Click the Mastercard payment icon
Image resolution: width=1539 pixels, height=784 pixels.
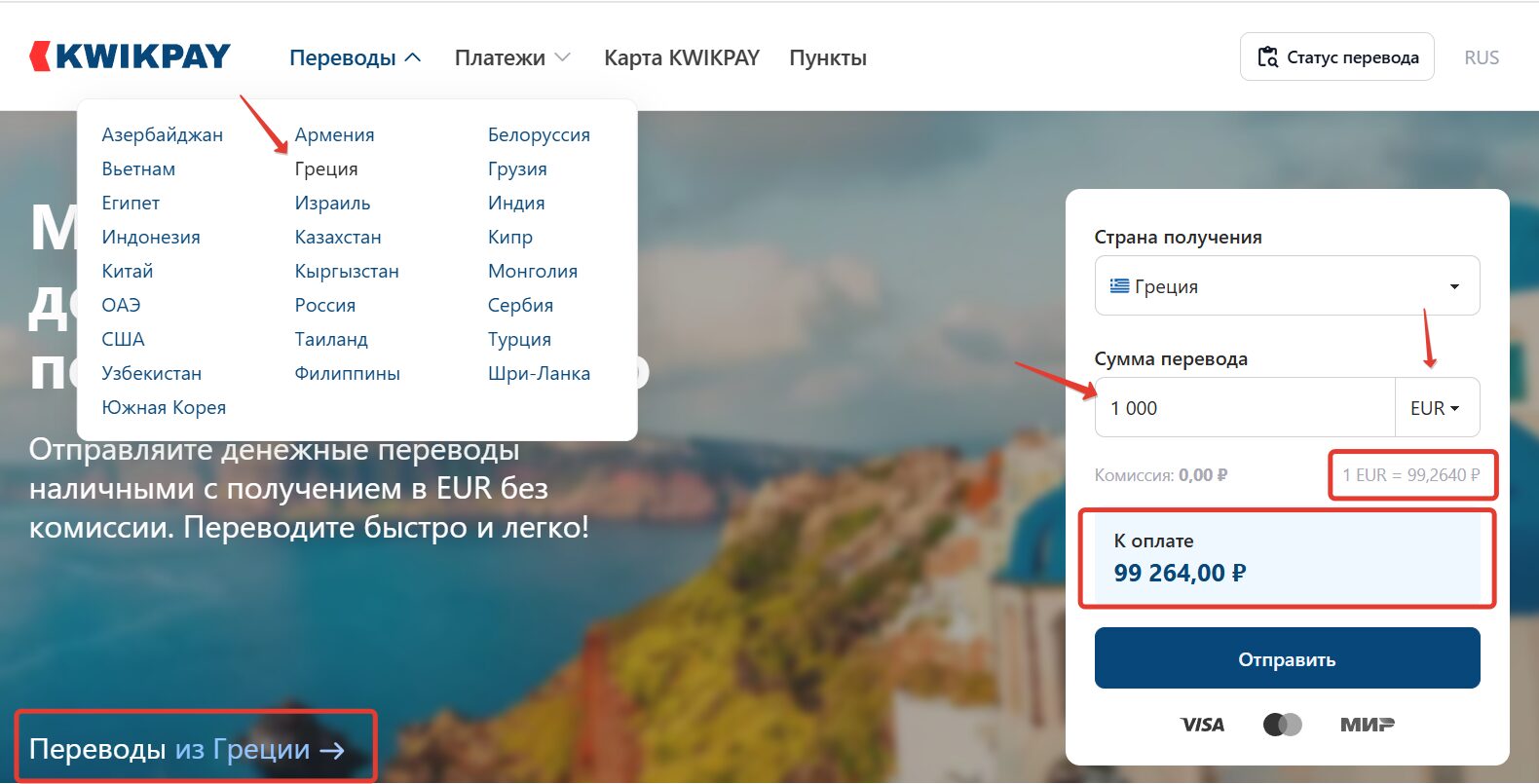1282,725
